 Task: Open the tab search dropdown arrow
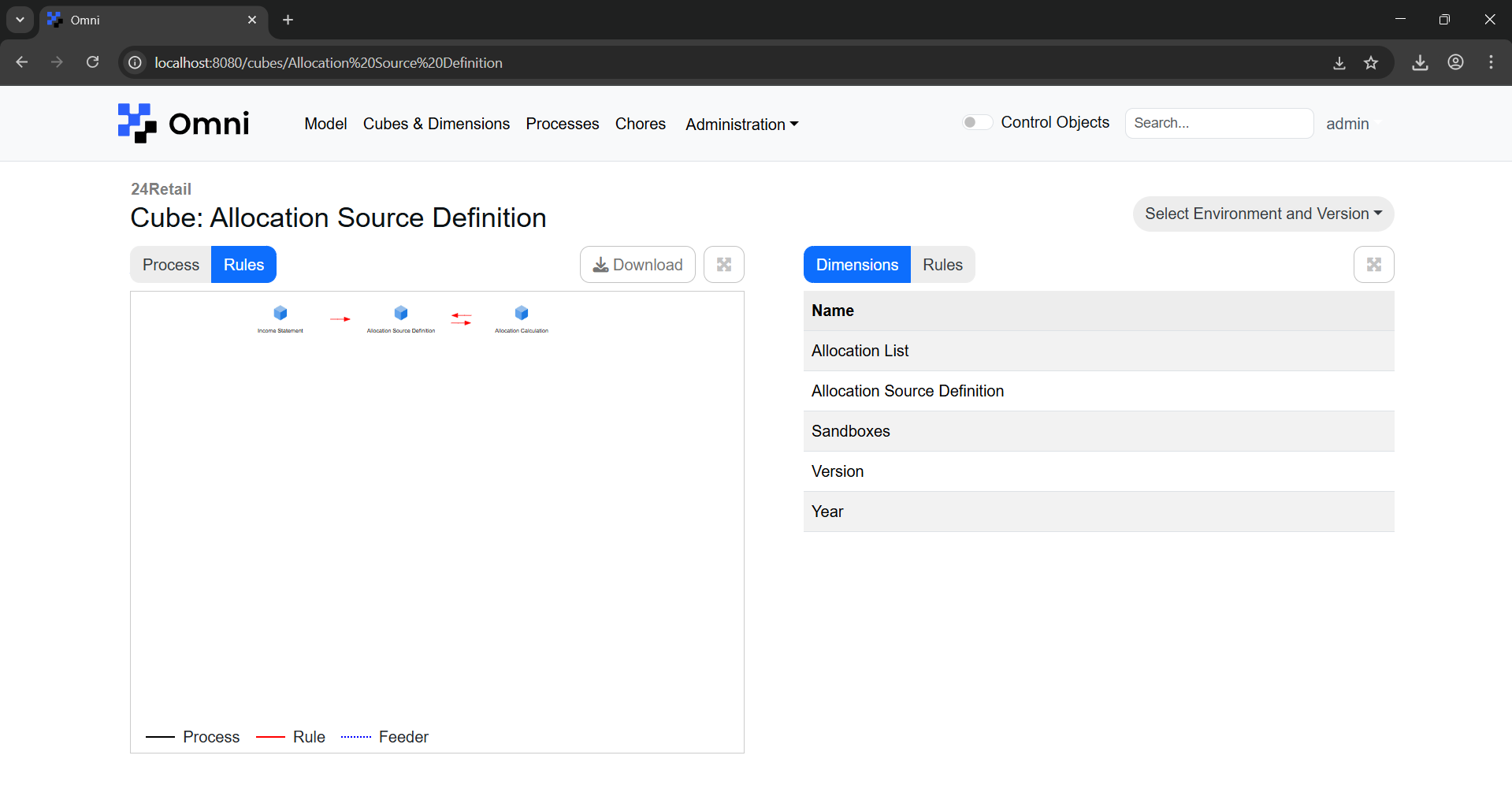pyautogui.click(x=20, y=20)
